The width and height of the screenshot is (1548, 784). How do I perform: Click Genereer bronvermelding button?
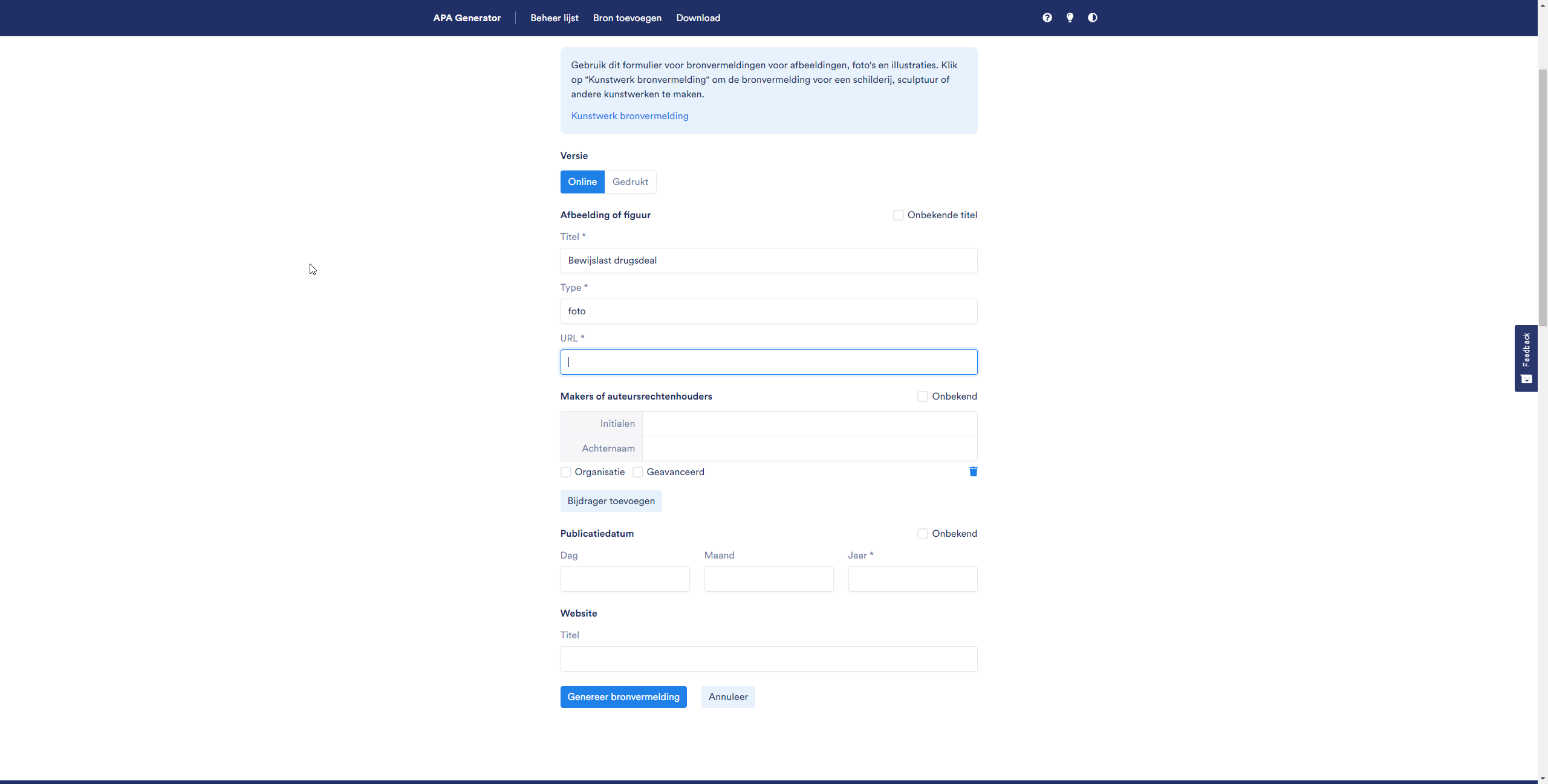pos(623,697)
